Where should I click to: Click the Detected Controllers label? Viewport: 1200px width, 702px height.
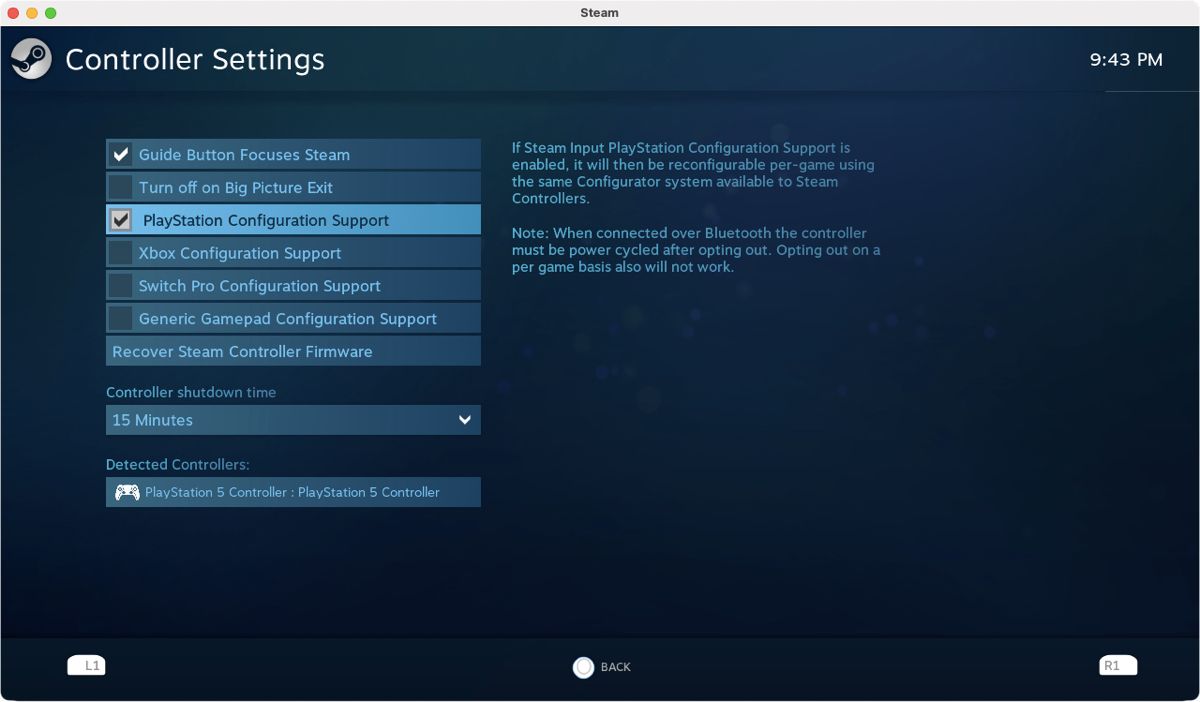pyautogui.click(x=178, y=465)
